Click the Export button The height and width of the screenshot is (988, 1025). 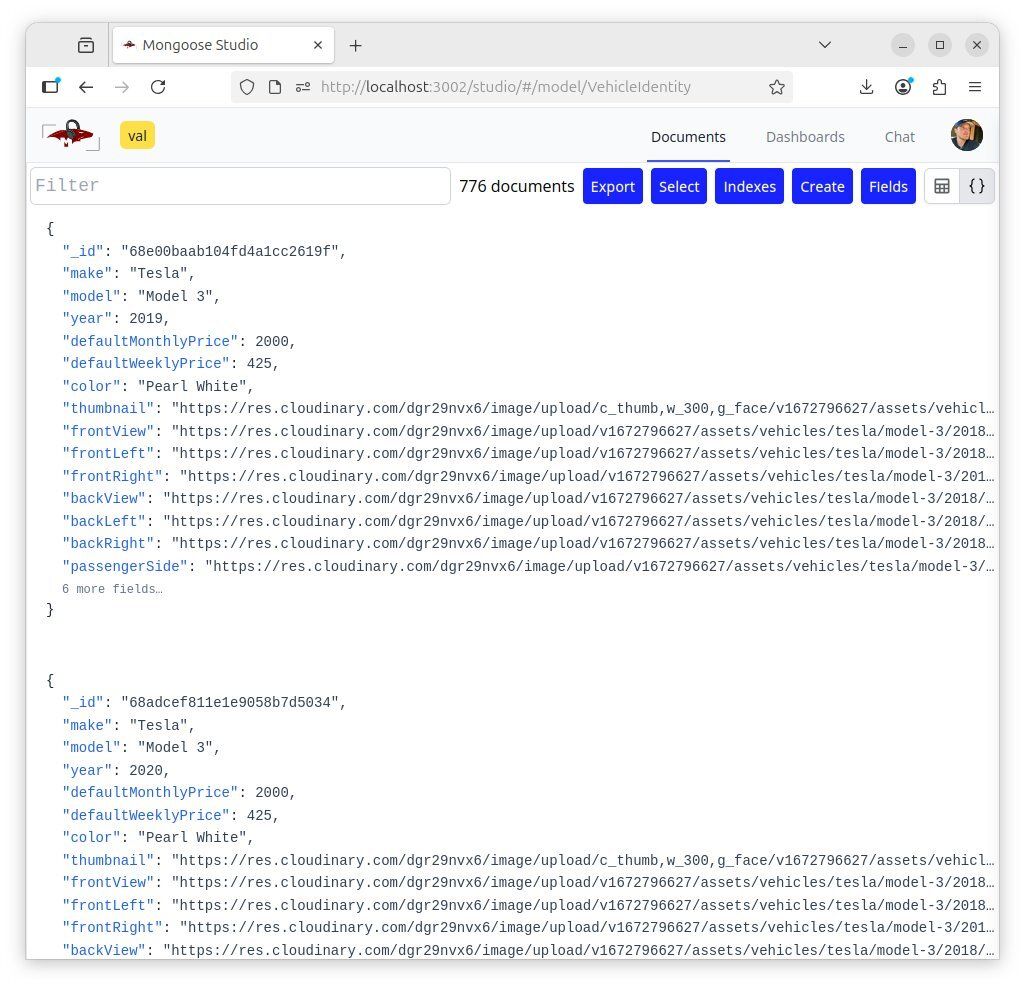613,186
